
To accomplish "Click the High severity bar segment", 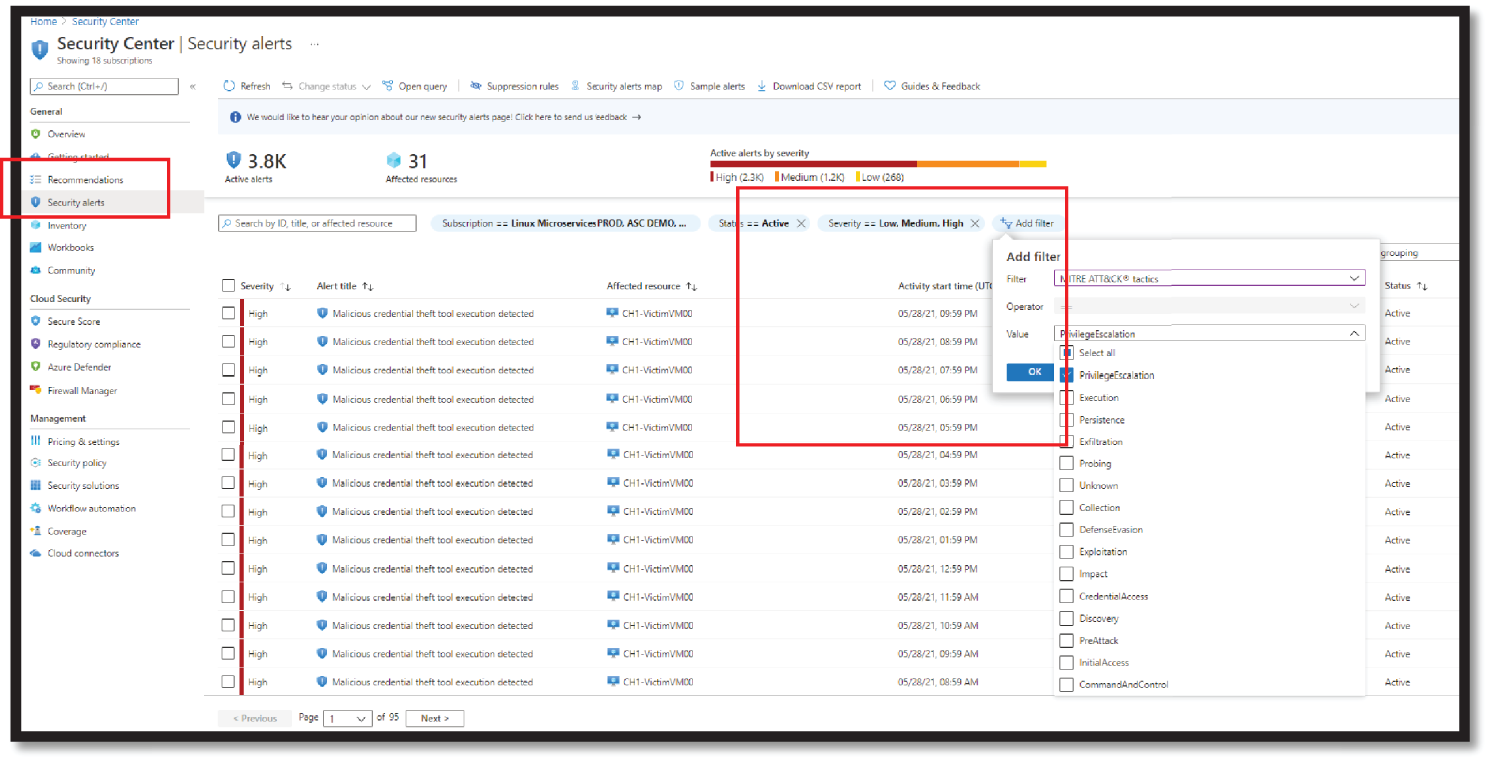I will pos(813,163).
